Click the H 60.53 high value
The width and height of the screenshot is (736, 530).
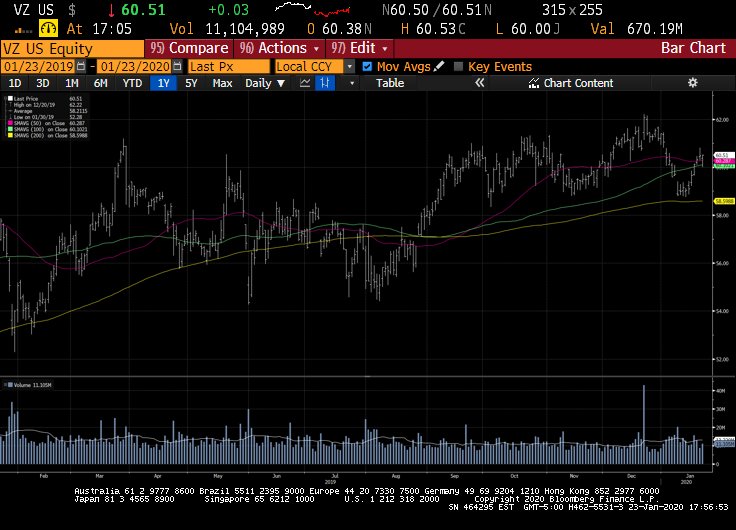(433, 29)
